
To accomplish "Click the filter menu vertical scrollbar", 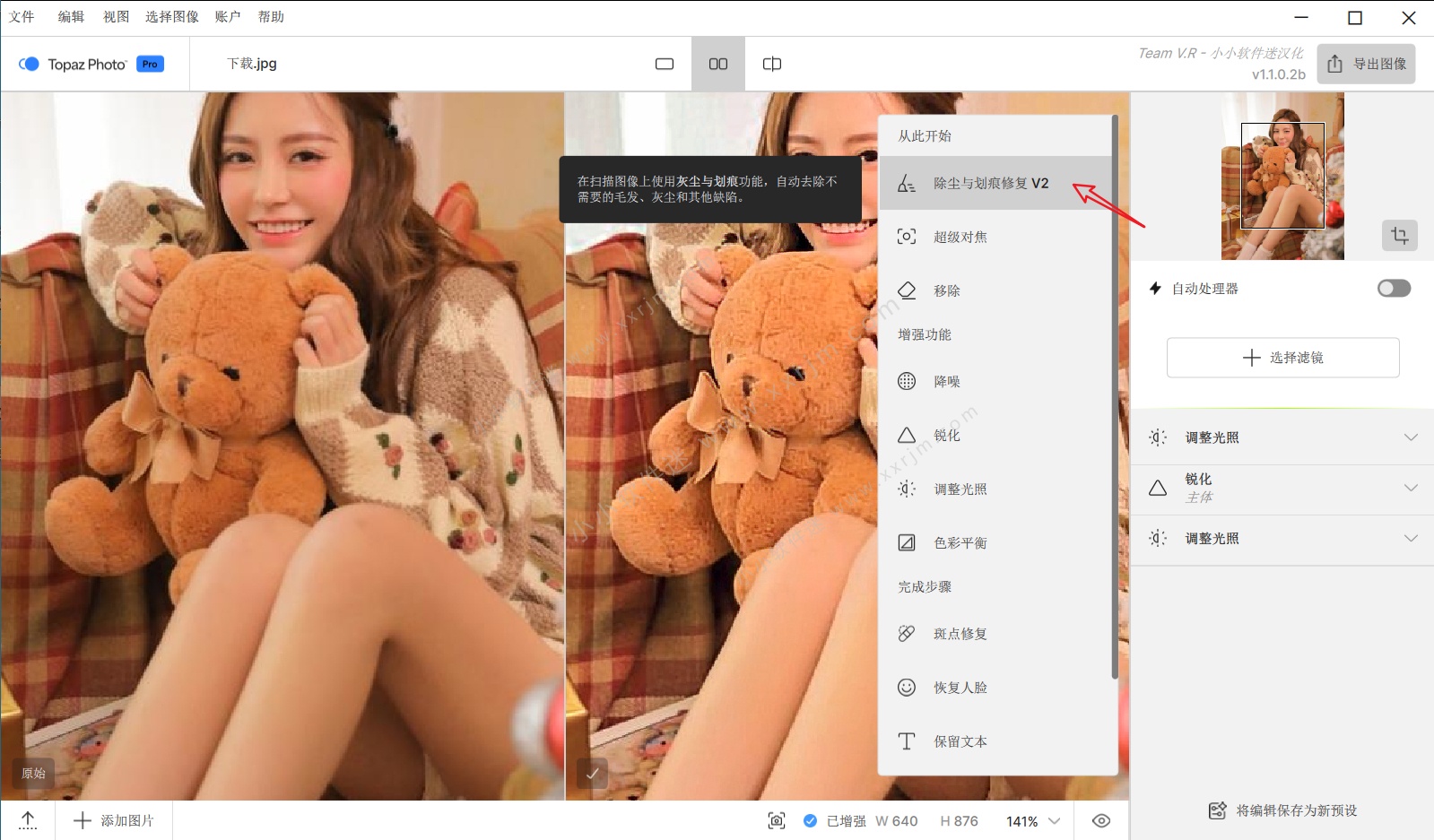I will pyautogui.click(x=1115, y=396).
